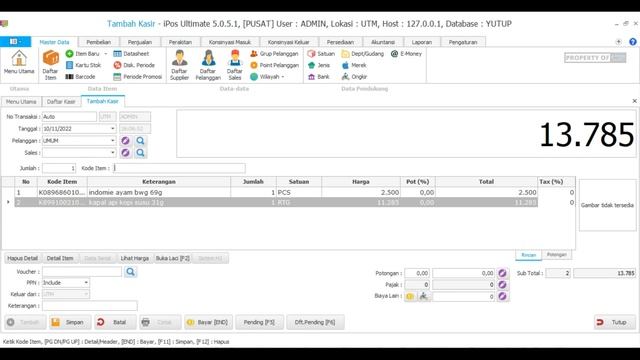Open Bank data

click(x=319, y=76)
